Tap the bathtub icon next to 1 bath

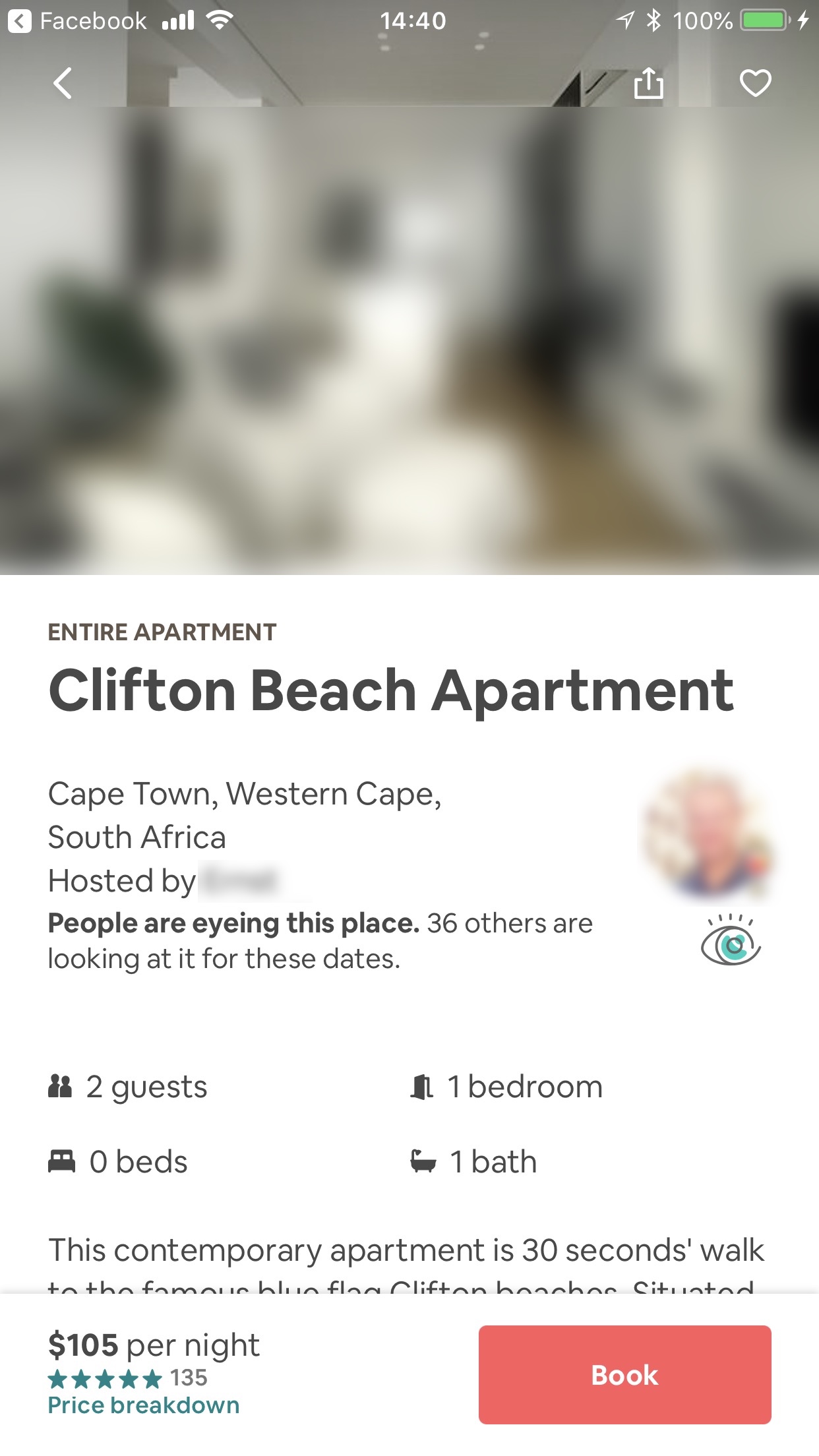(423, 1161)
